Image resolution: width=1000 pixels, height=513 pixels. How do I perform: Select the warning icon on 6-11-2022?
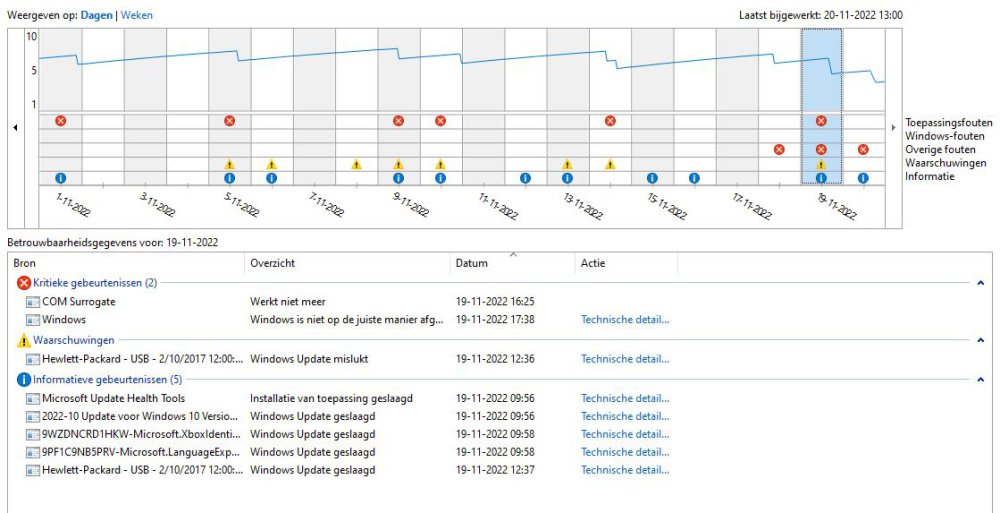[271, 164]
